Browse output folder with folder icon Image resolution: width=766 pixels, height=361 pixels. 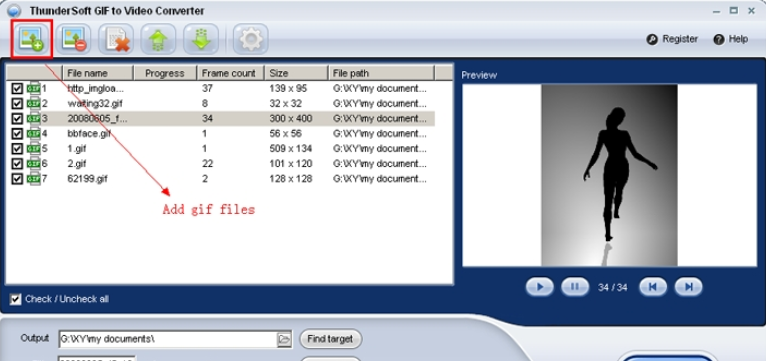[284, 339]
